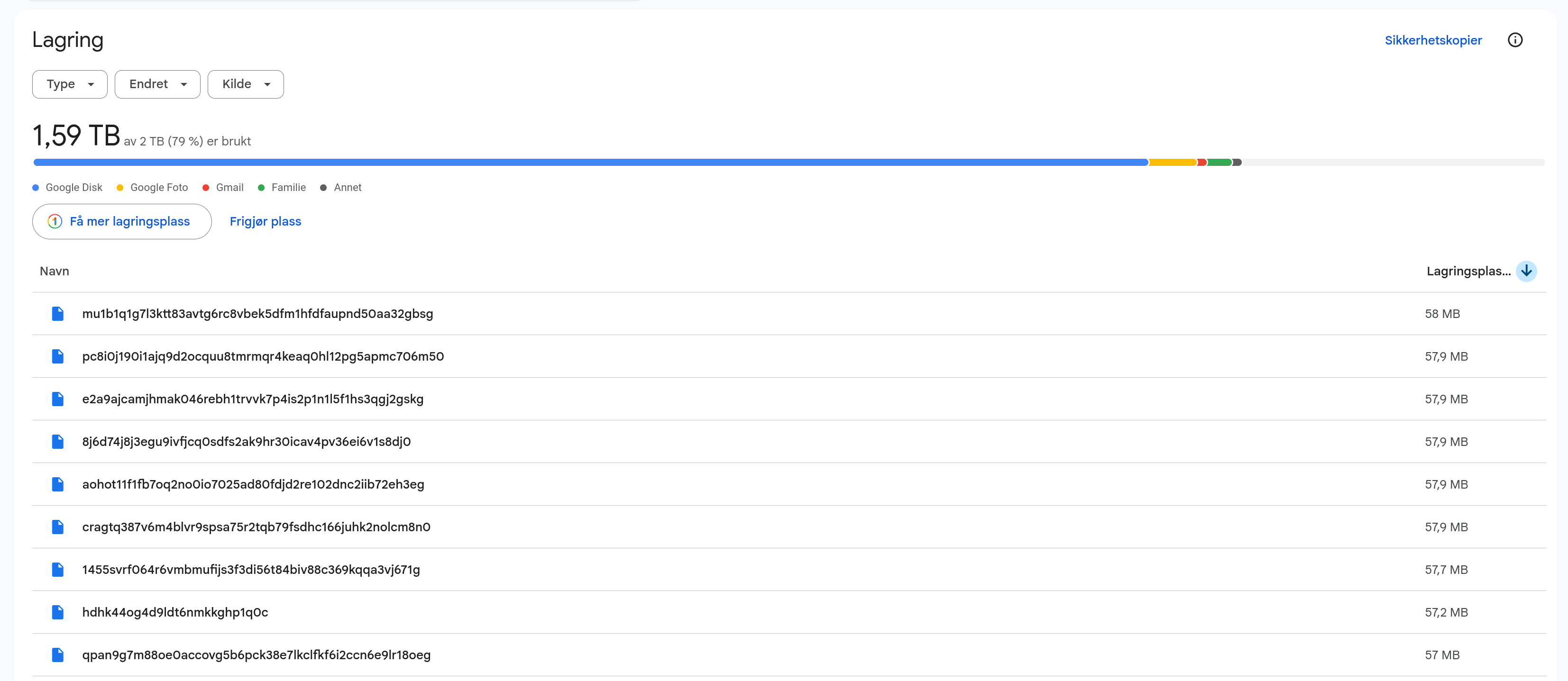Open the Type filter dropdown
This screenshot has width=1568, height=681.
(70, 84)
